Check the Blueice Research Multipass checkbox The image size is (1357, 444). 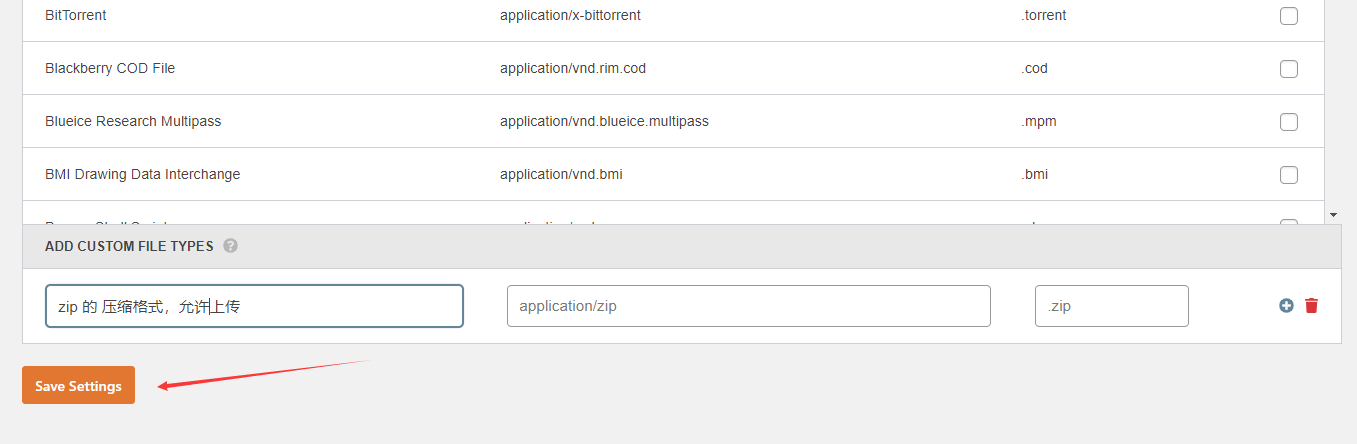[x=1289, y=122]
